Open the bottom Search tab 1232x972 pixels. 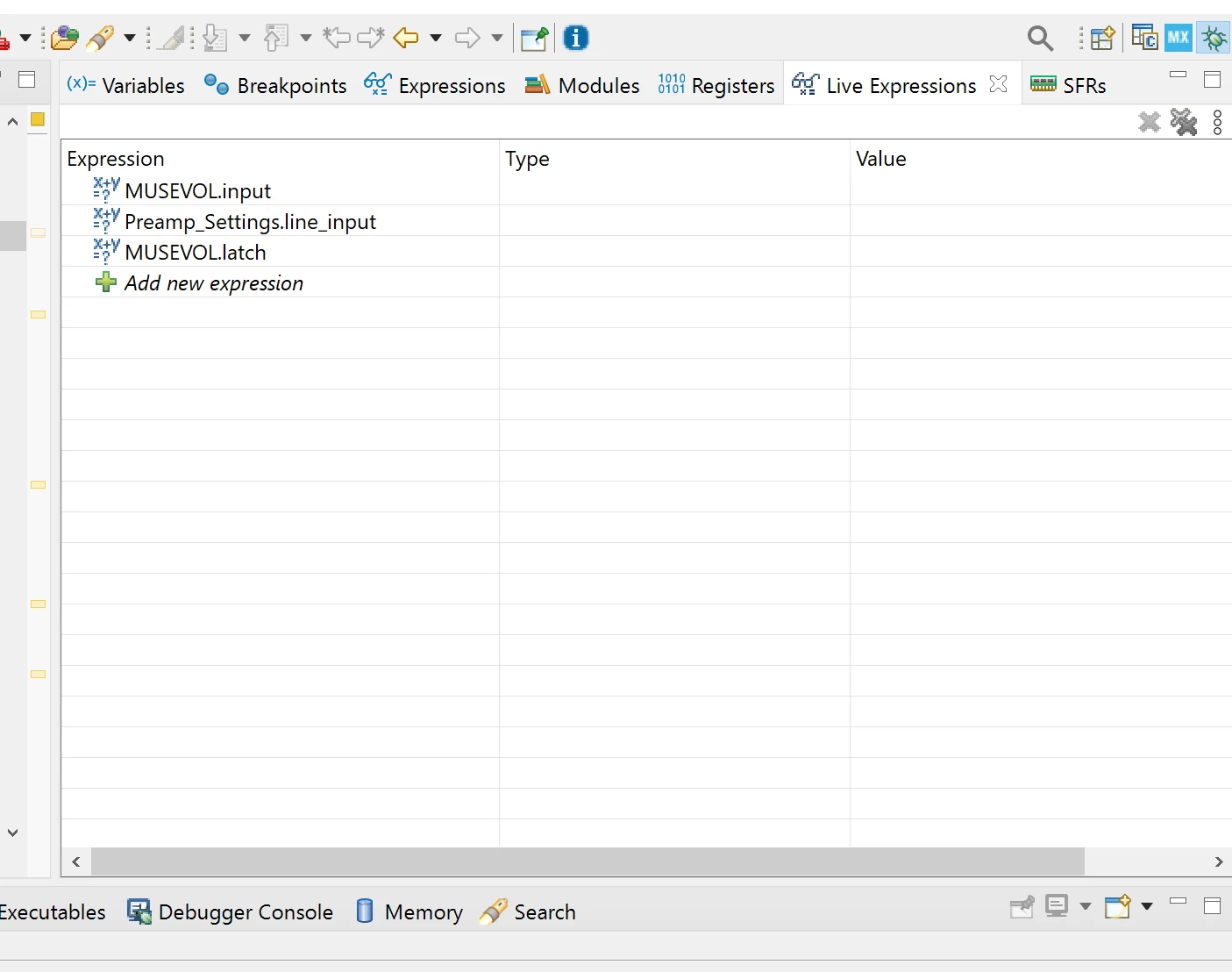(x=528, y=911)
